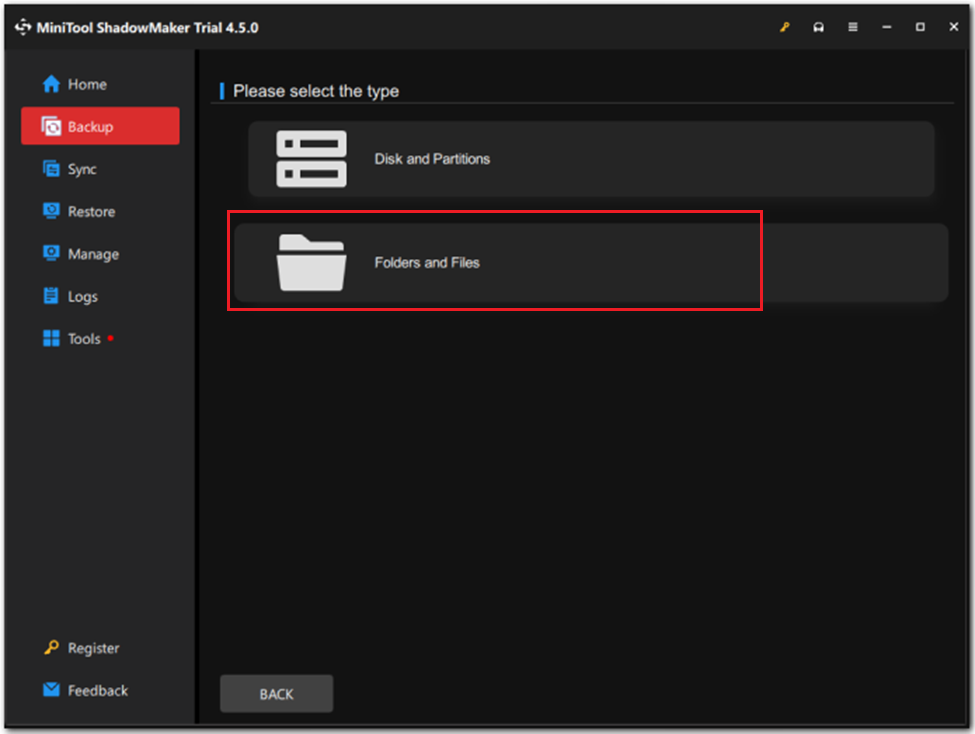This screenshot has width=975, height=734.
Task: Select the Backup tab in sidebar
Action: [100, 127]
